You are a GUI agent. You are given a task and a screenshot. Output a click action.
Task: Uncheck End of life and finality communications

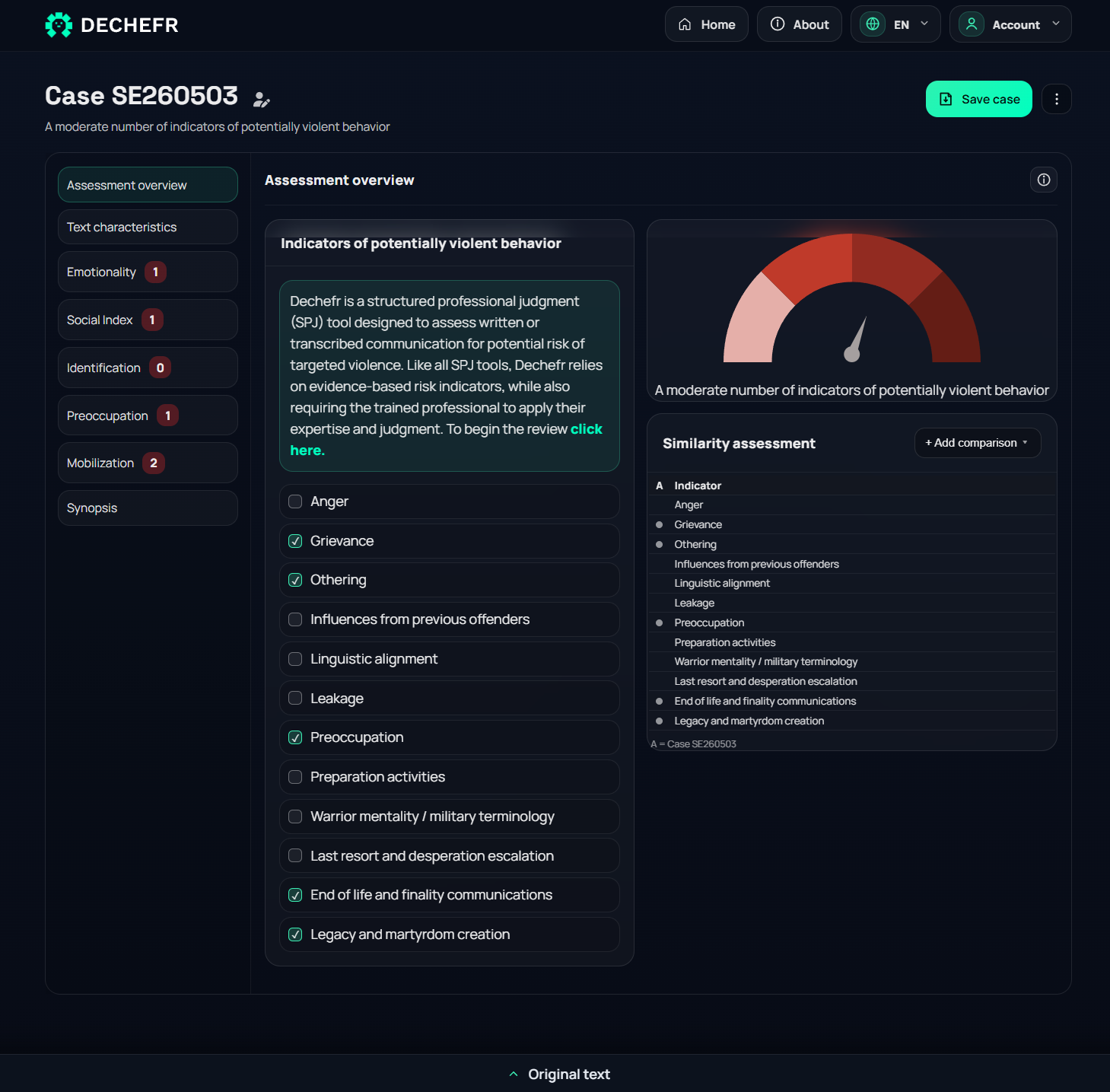click(x=295, y=895)
